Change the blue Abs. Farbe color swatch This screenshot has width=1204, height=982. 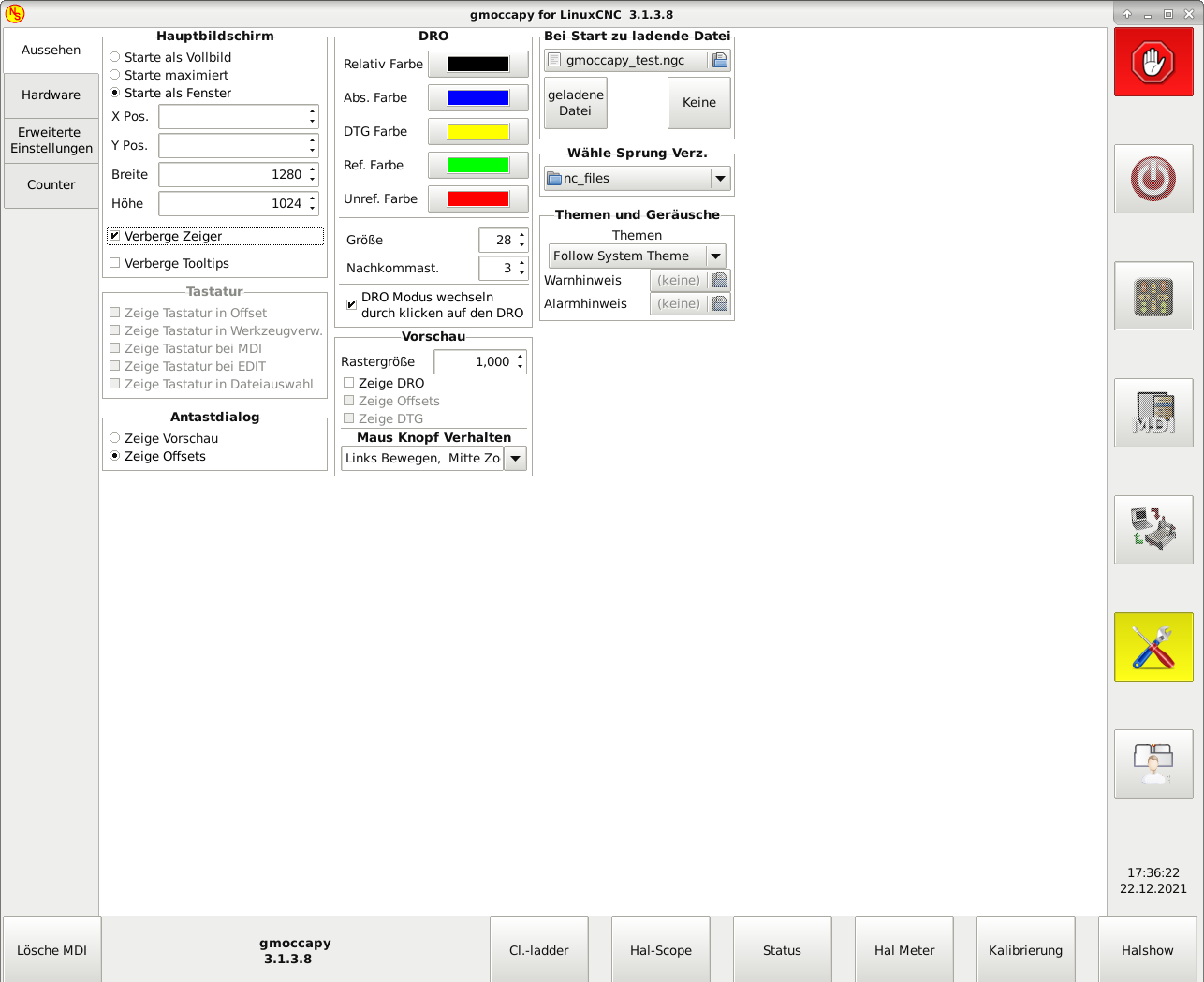(477, 97)
